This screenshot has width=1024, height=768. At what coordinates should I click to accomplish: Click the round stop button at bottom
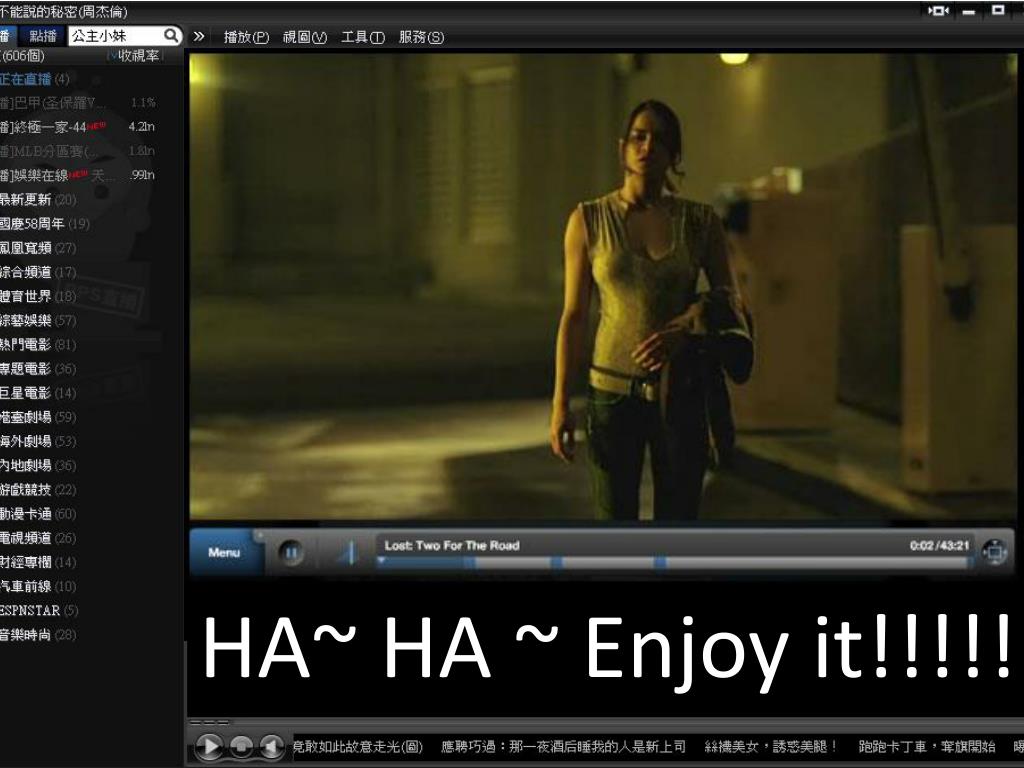(241, 746)
